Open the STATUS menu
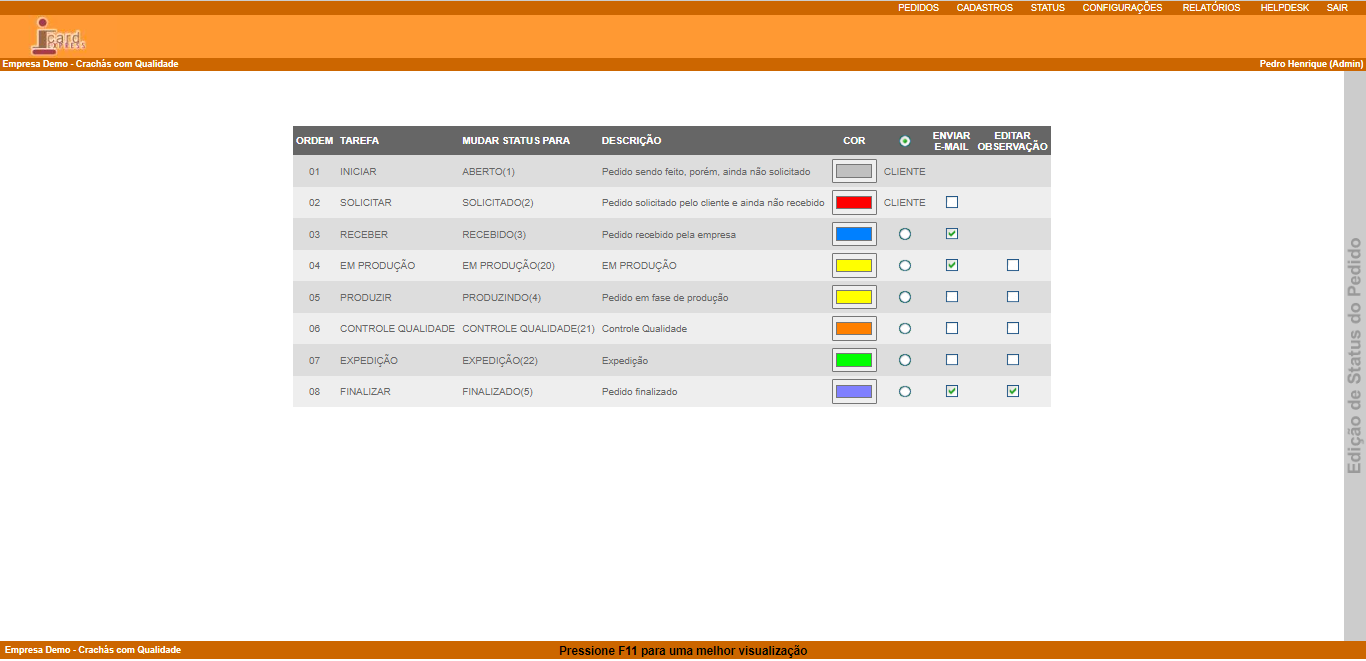1366x661 pixels. [x=1047, y=8]
